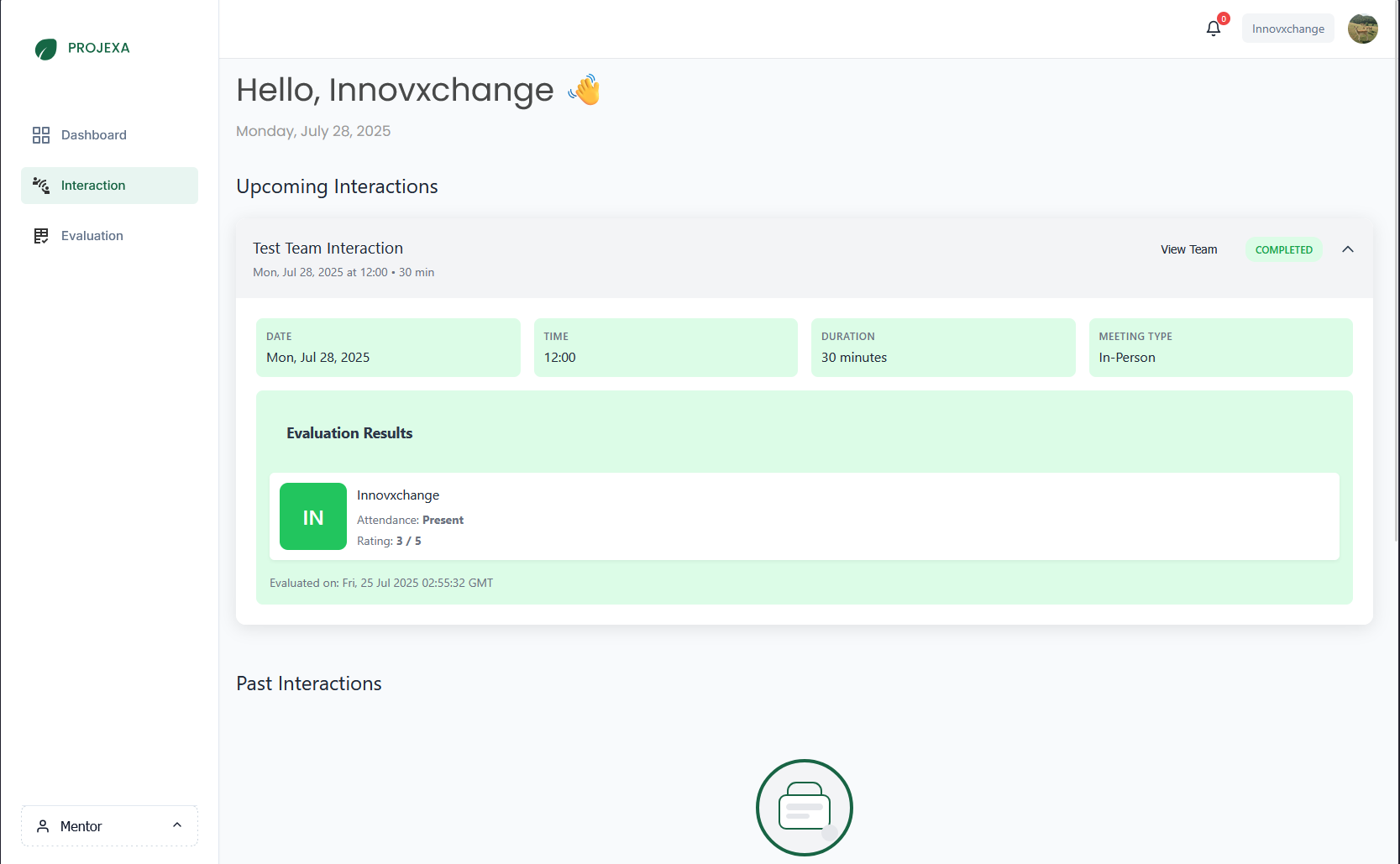Click the notification count badge showing zero
This screenshot has width=1400, height=864.
[1223, 18]
